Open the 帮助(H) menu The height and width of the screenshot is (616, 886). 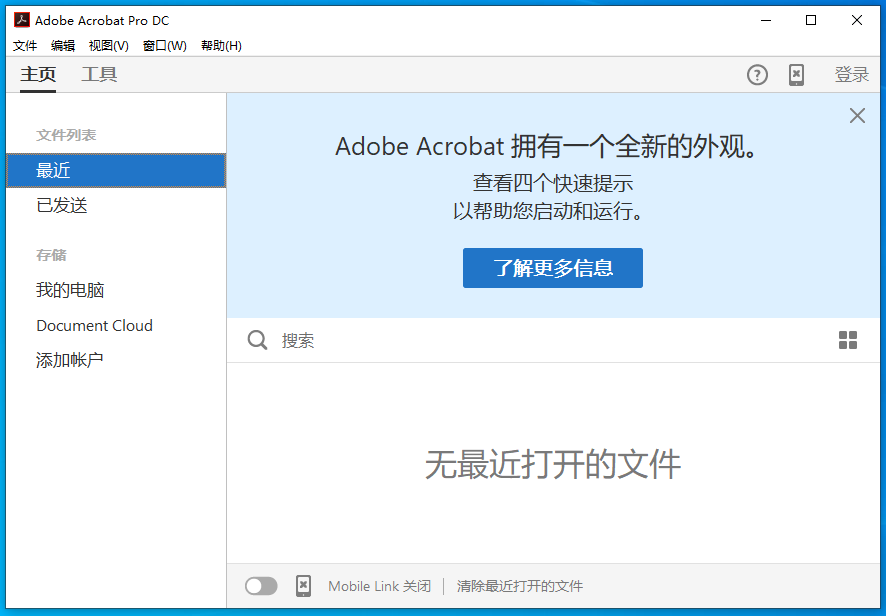221,46
